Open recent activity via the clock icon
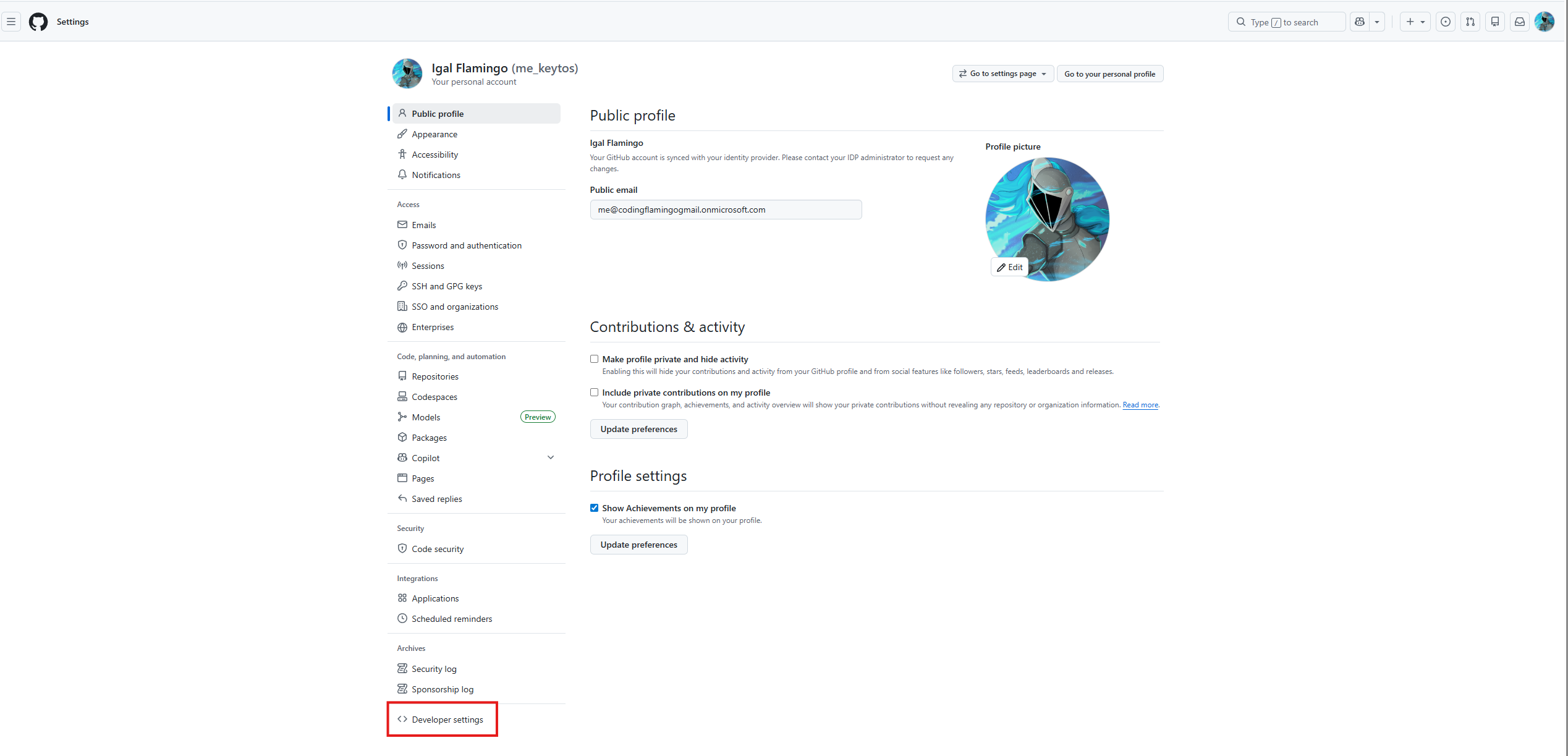 pyautogui.click(x=1446, y=22)
